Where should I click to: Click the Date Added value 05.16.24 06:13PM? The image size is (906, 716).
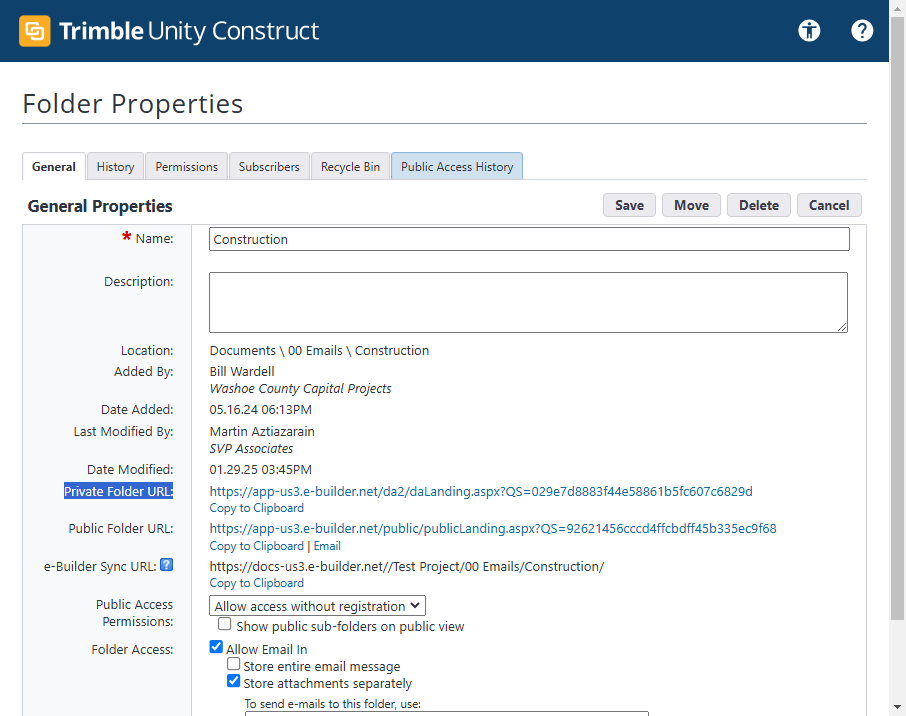[261, 409]
